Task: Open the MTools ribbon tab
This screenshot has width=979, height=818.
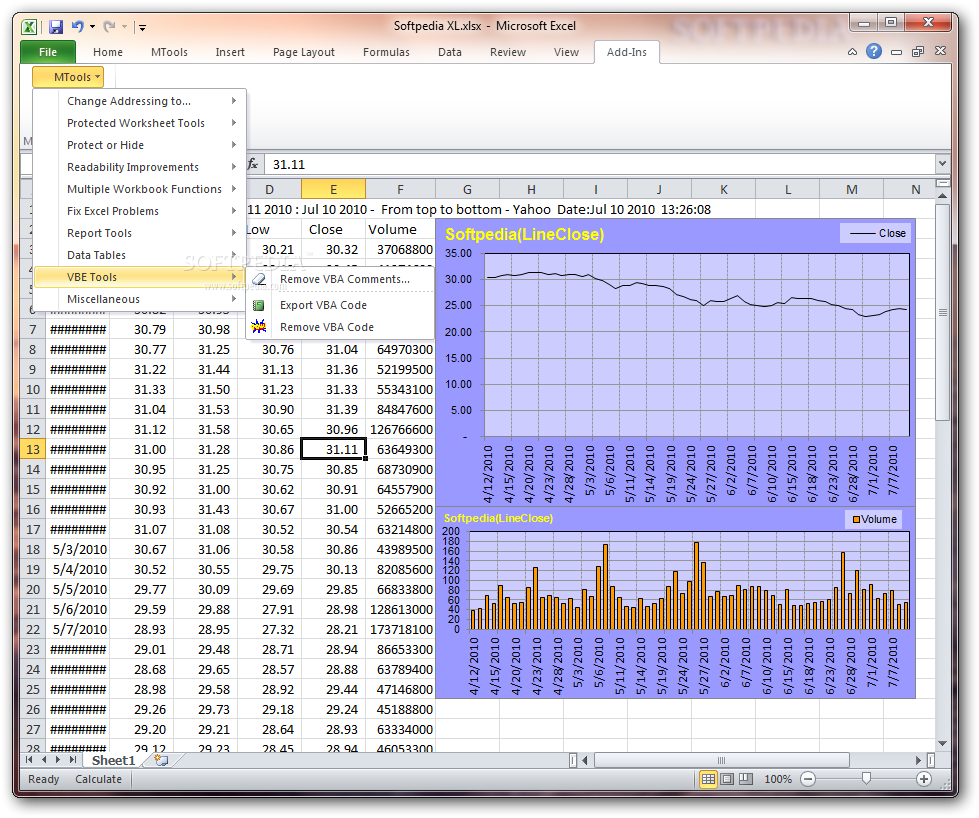Action: coord(169,52)
